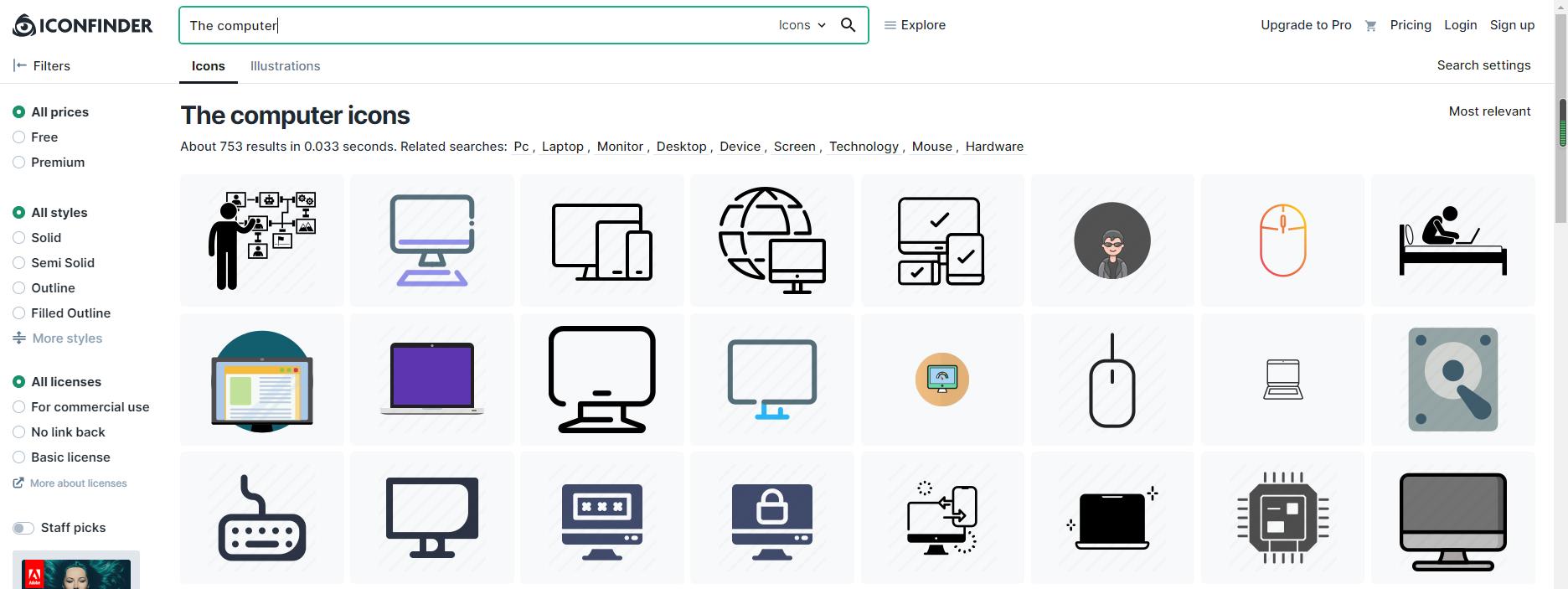Open the Adobe ad thumbnail in sidebar
The width and height of the screenshot is (1568, 589).
[76, 571]
